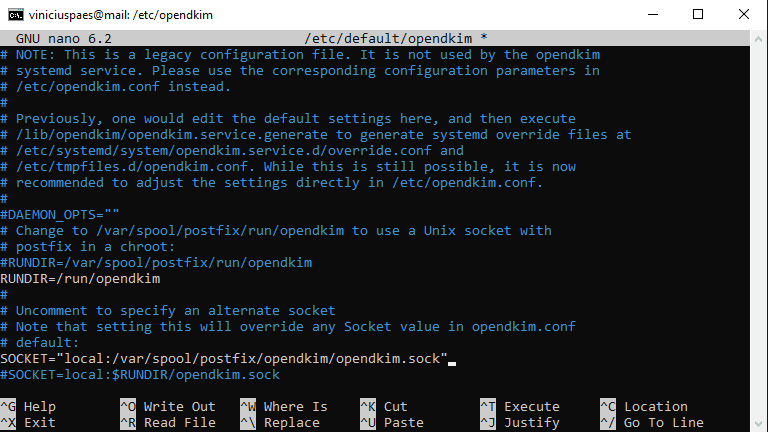Click the Execute shortcut label
The image size is (768, 432).
click(531, 407)
